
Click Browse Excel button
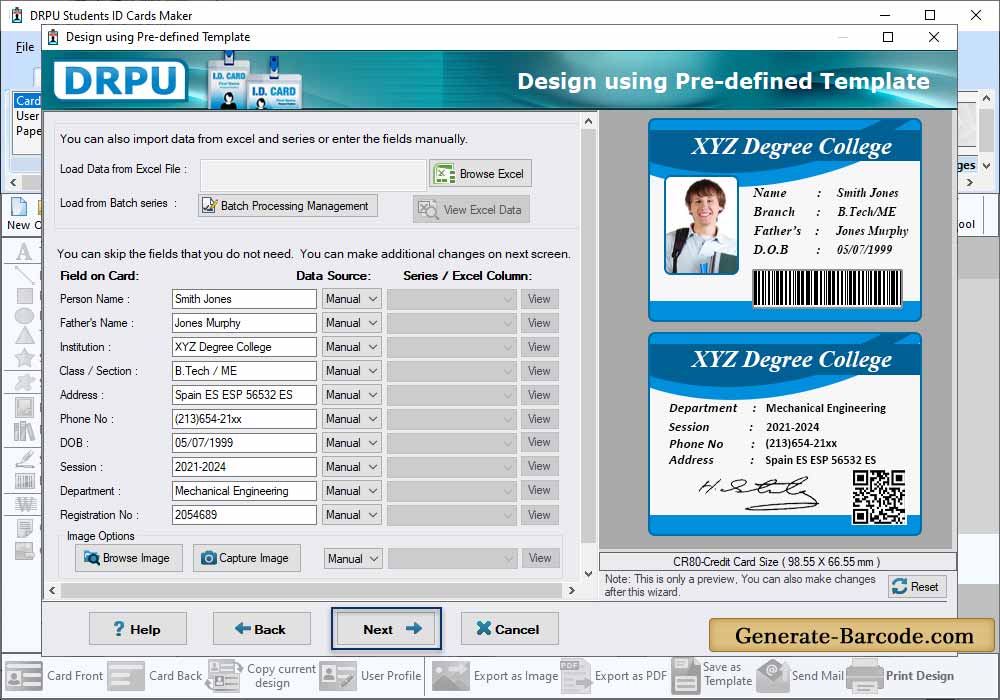[x=480, y=173]
